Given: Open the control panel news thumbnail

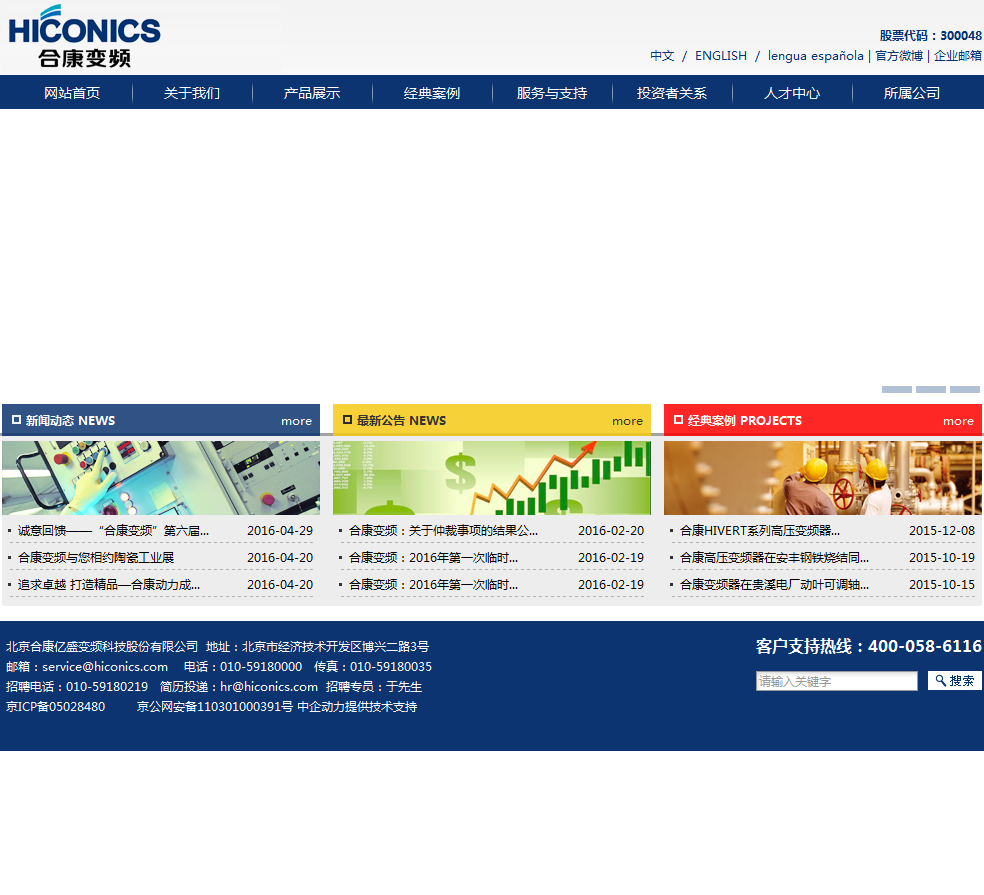Looking at the screenshot, I should click(161, 478).
